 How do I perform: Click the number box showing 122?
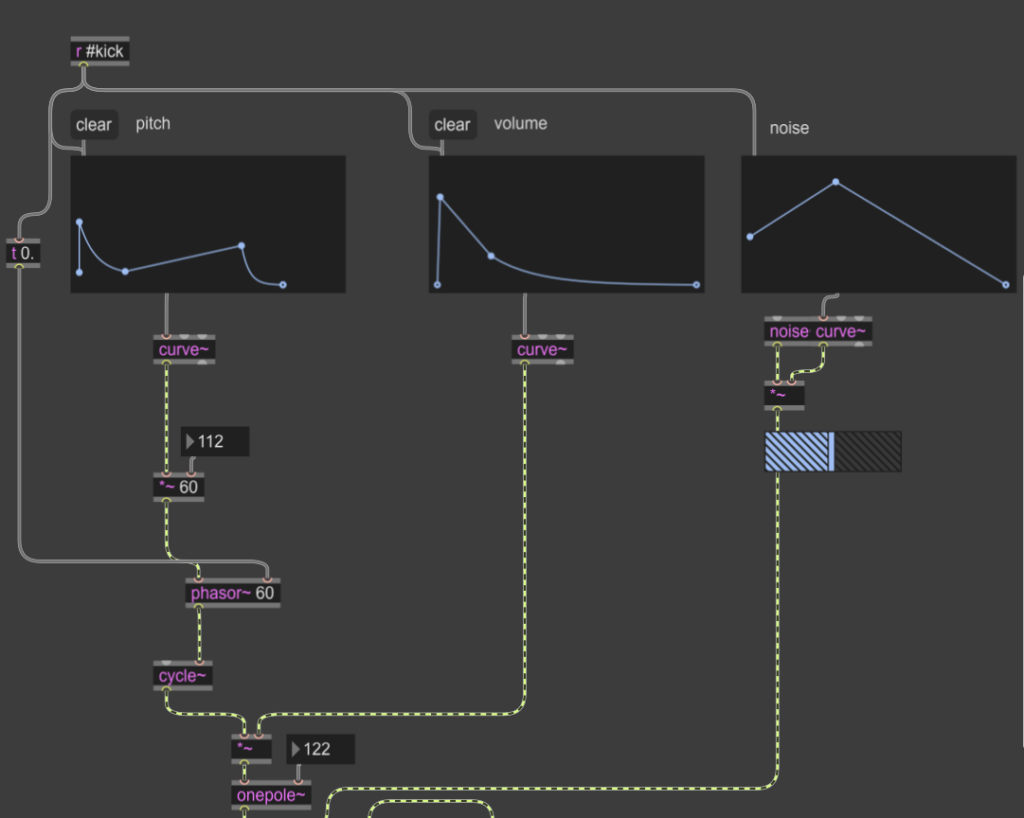click(x=322, y=749)
